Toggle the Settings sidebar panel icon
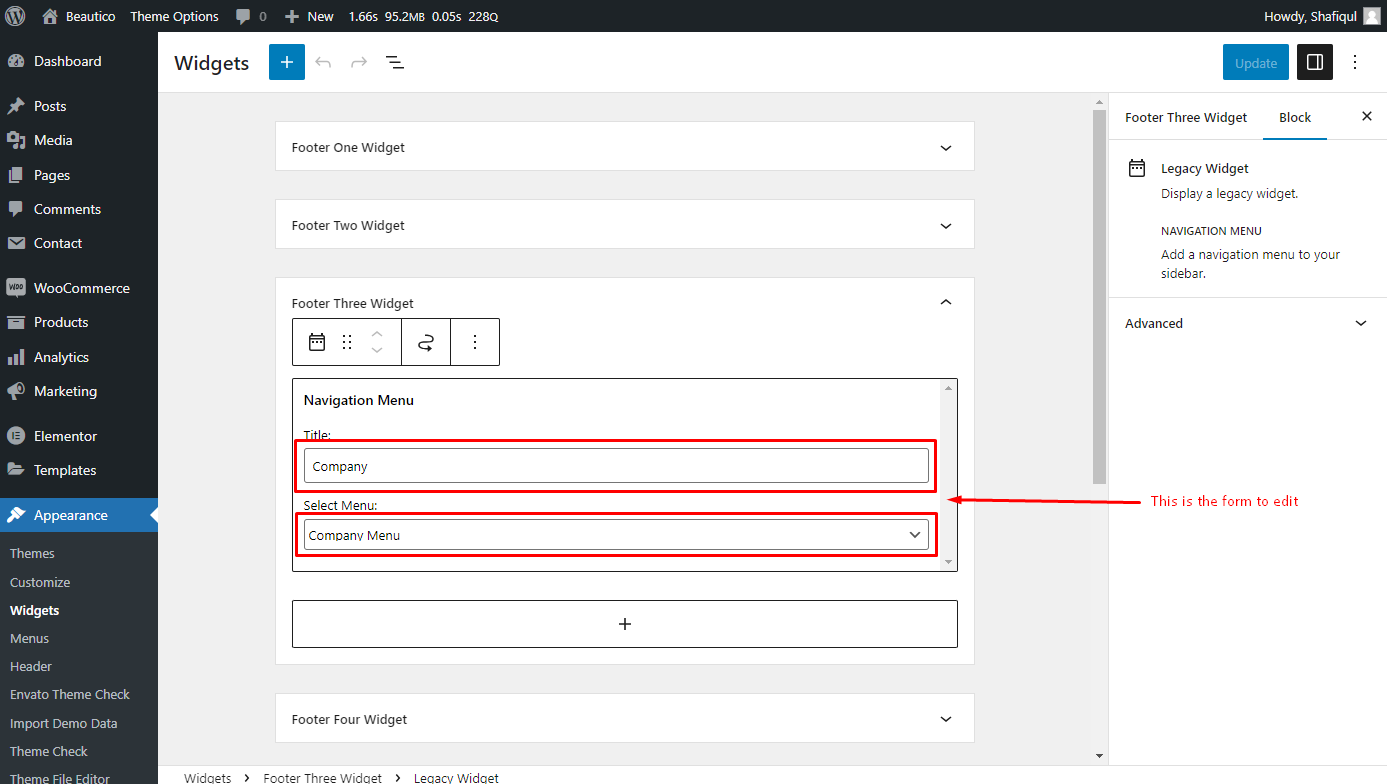Image resolution: width=1387 pixels, height=784 pixels. (1315, 62)
